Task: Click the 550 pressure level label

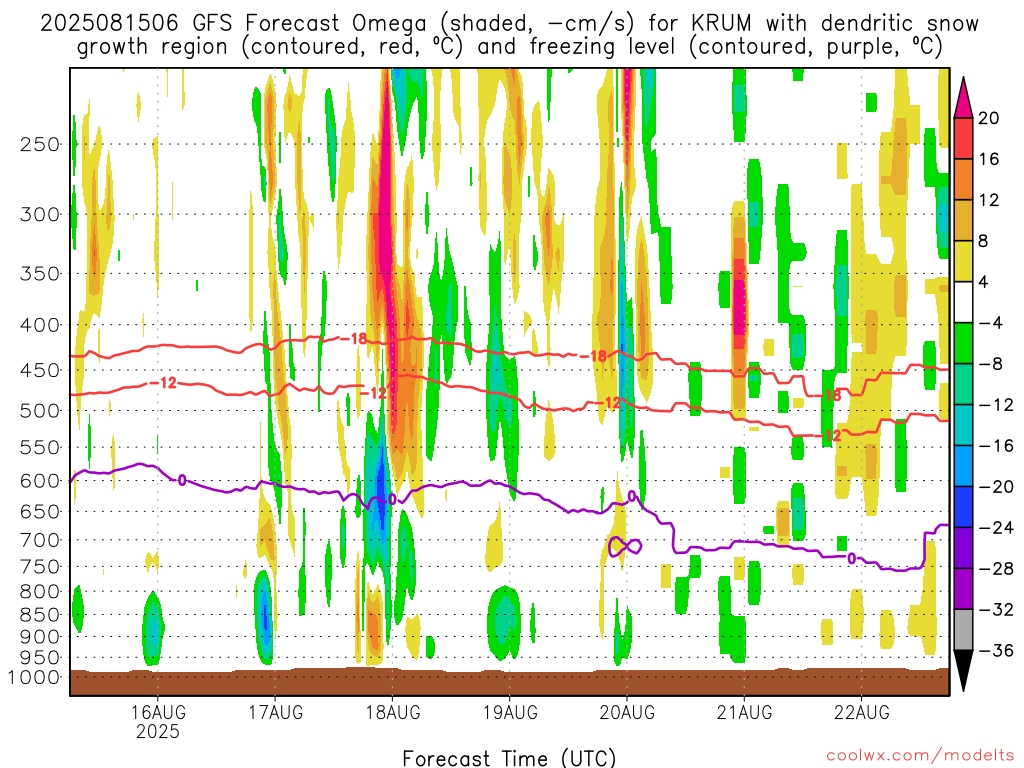Action: (x=40, y=447)
